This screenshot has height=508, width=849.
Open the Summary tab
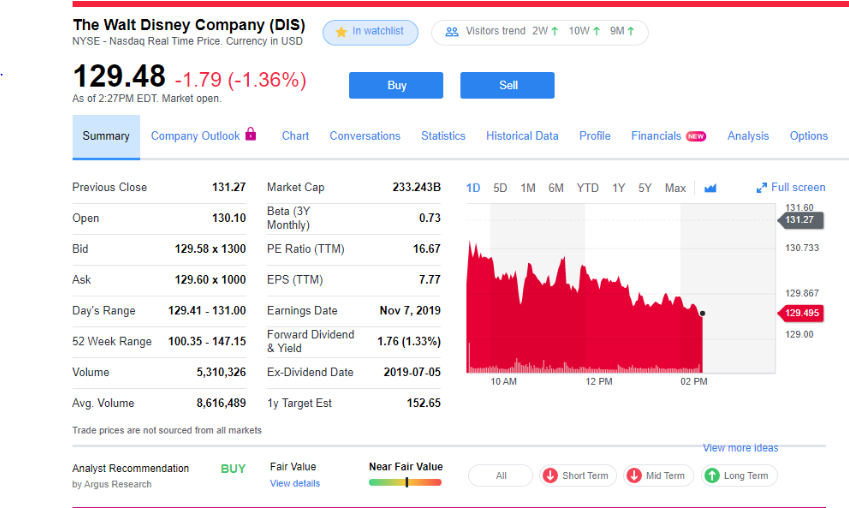click(x=106, y=136)
